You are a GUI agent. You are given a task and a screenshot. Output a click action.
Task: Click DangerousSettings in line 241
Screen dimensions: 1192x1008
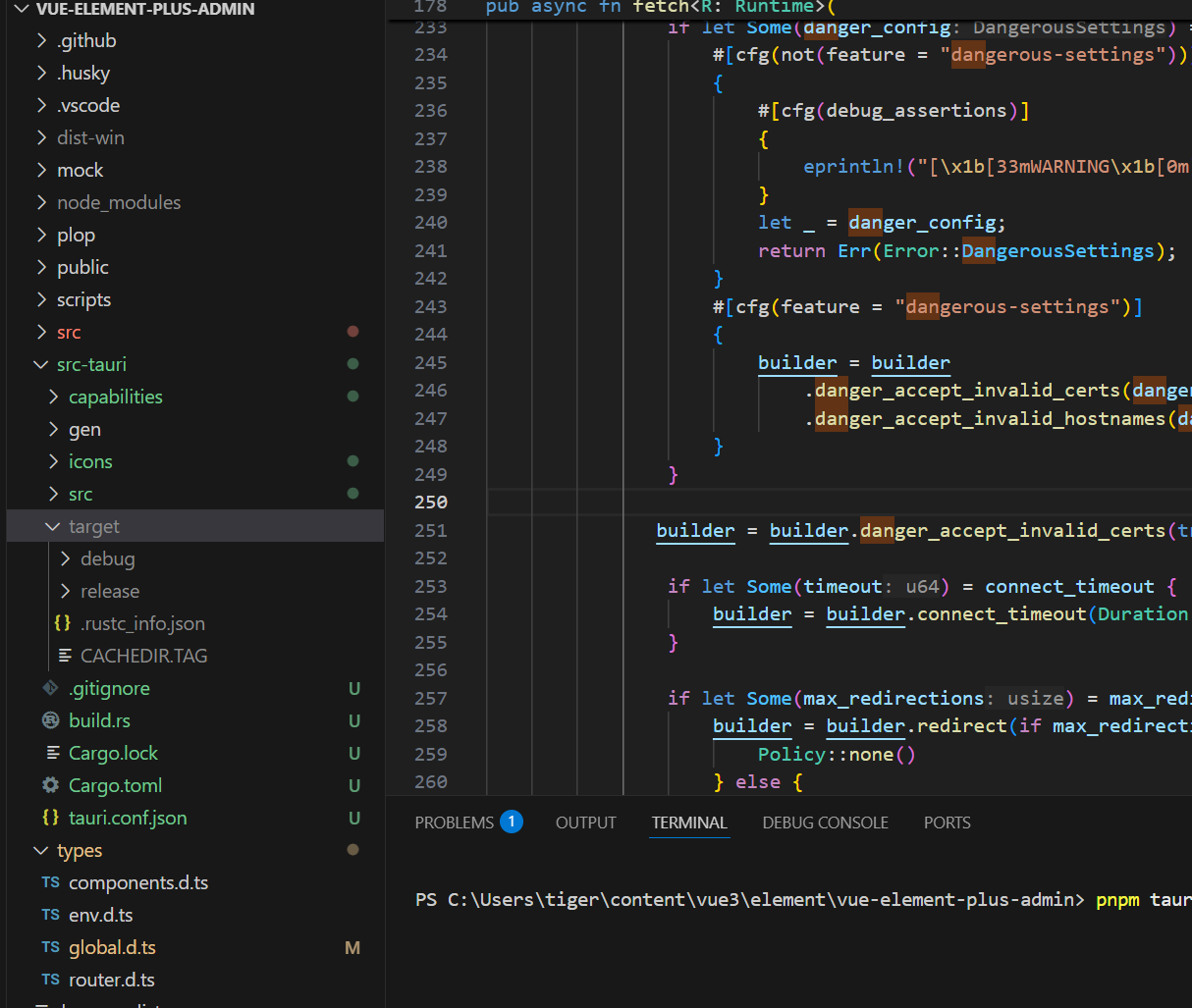pyautogui.click(x=1058, y=250)
